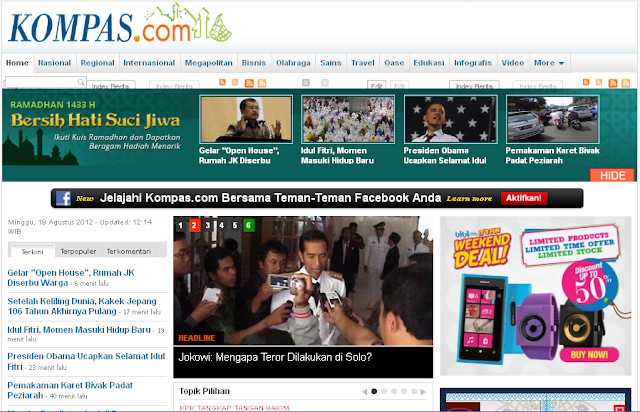This screenshot has height=412, width=640.
Task: Click the KOMPAS.com logo
Action: click(120, 24)
